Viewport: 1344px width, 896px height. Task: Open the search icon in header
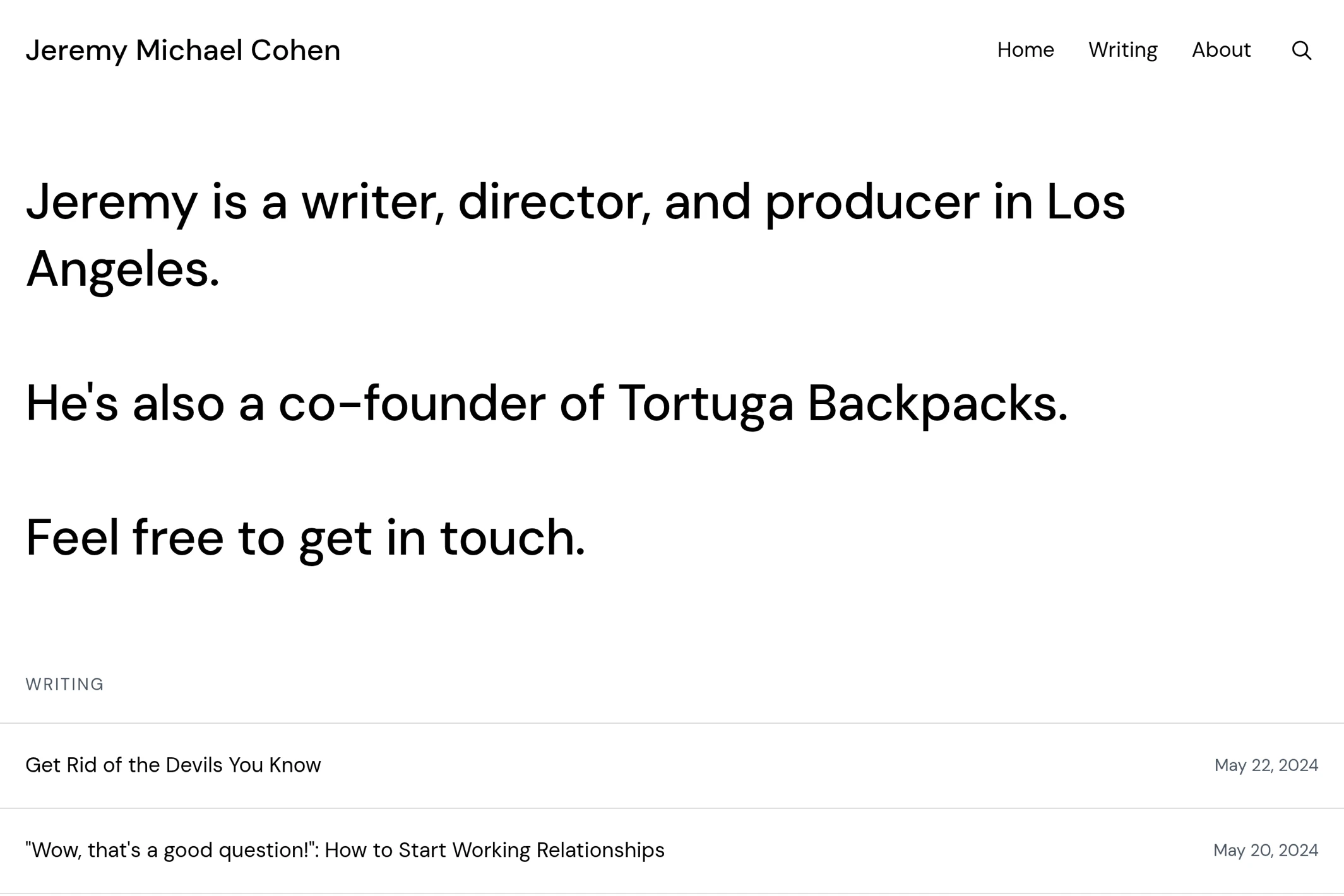[x=1301, y=50]
